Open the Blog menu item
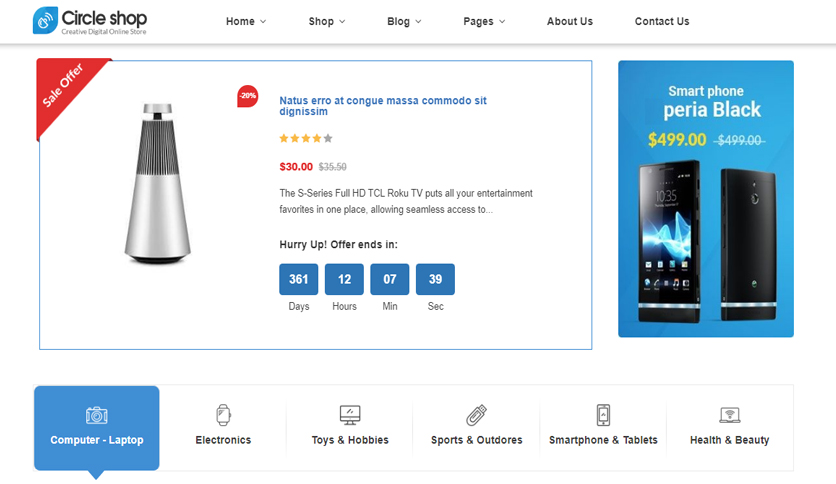 (398, 21)
